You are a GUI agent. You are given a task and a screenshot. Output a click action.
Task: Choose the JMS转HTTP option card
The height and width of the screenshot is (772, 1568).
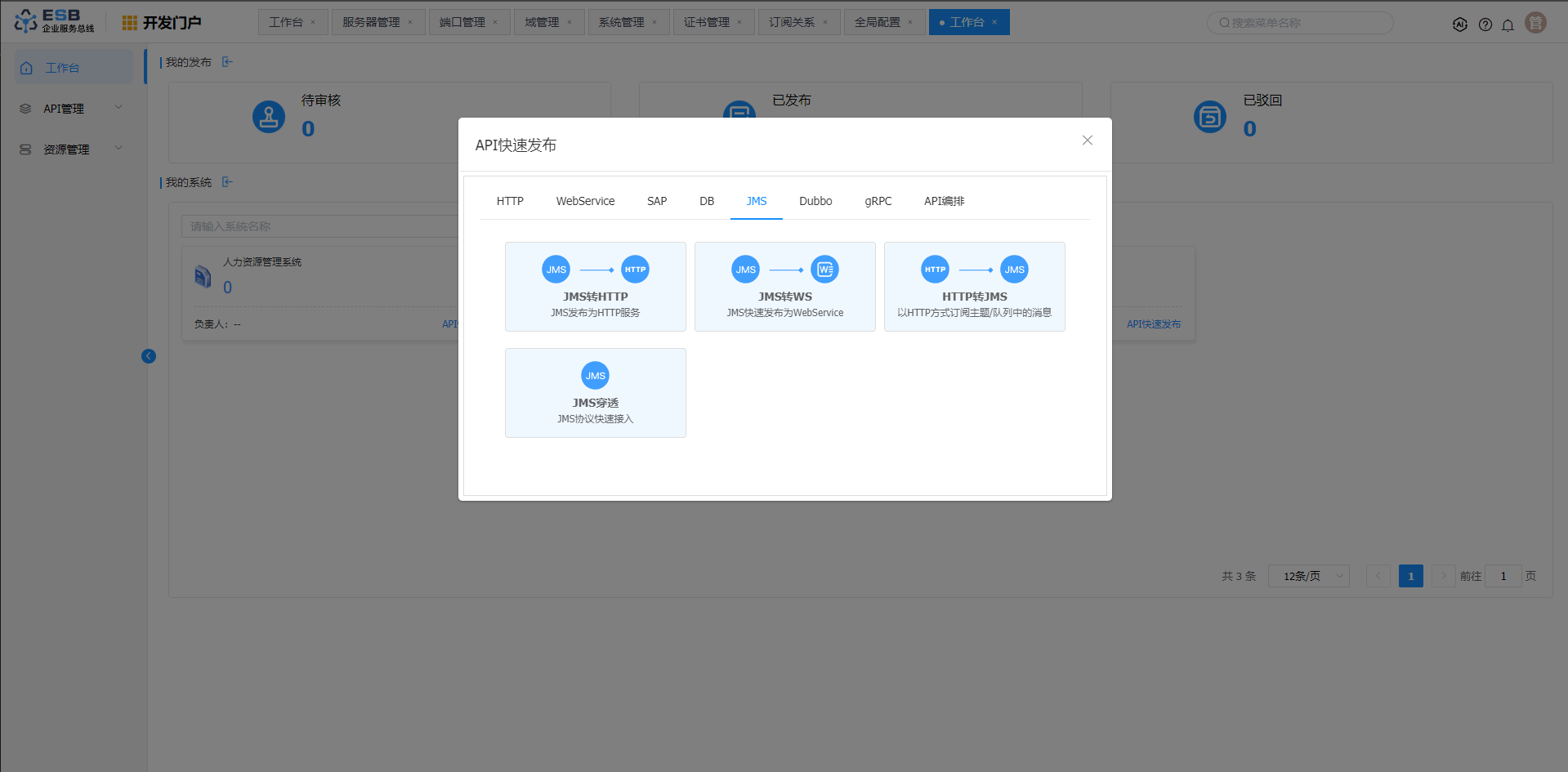(x=595, y=287)
